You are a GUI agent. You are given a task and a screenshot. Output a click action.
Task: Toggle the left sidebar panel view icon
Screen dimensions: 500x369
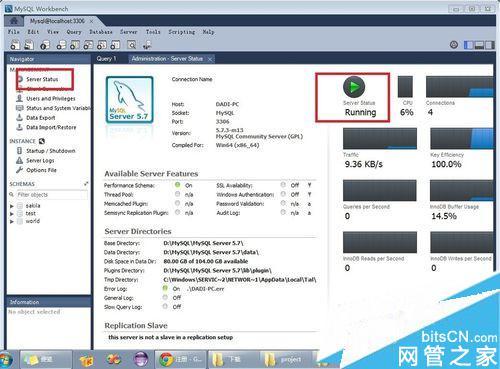[468, 45]
